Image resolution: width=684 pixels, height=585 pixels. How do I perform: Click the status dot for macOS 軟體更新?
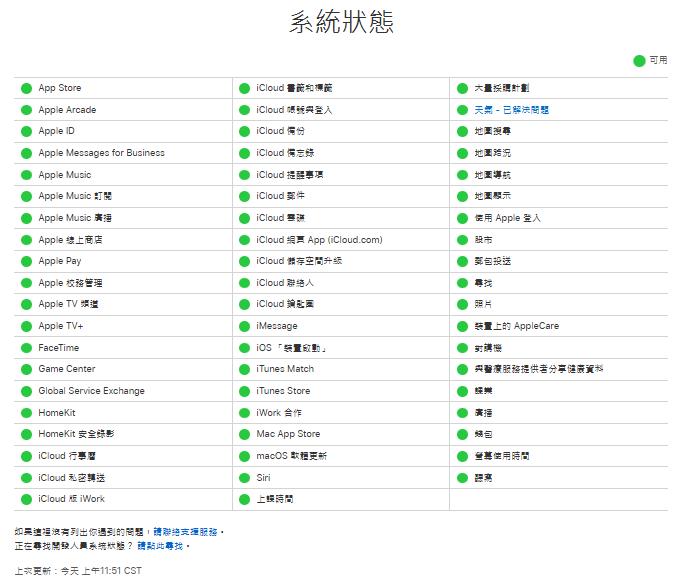coord(244,456)
